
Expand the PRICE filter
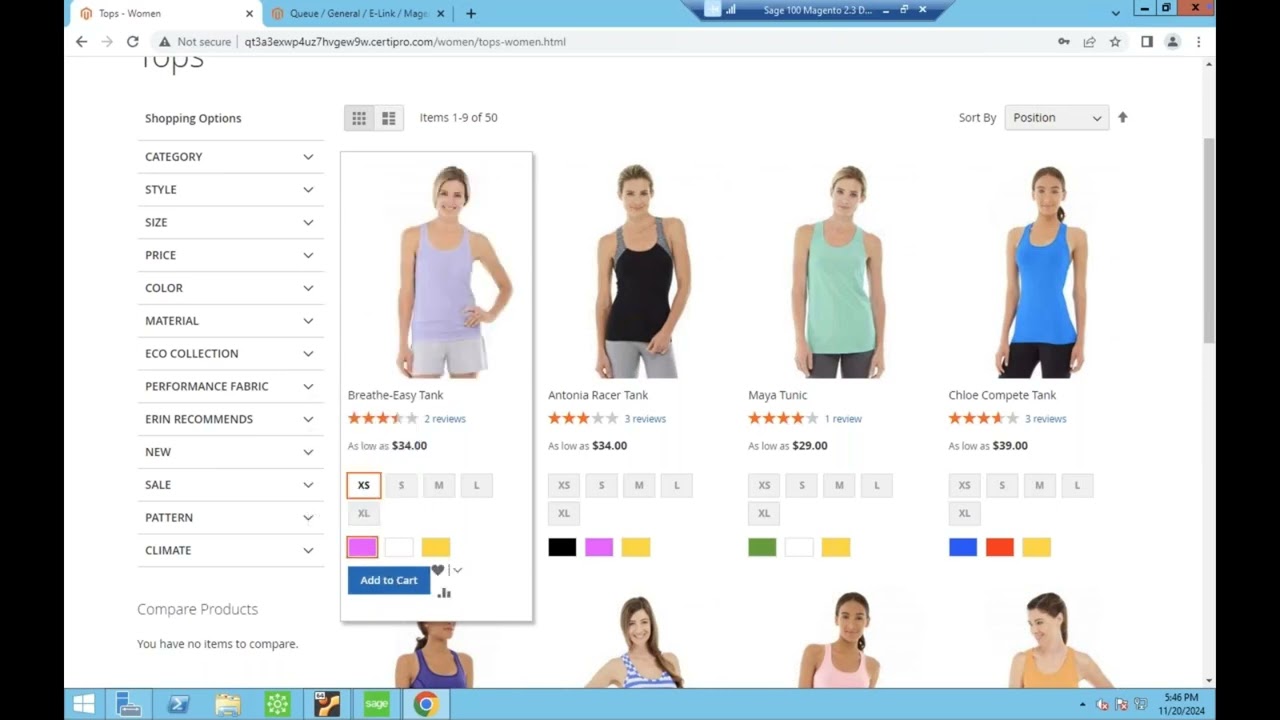click(x=230, y=255)
